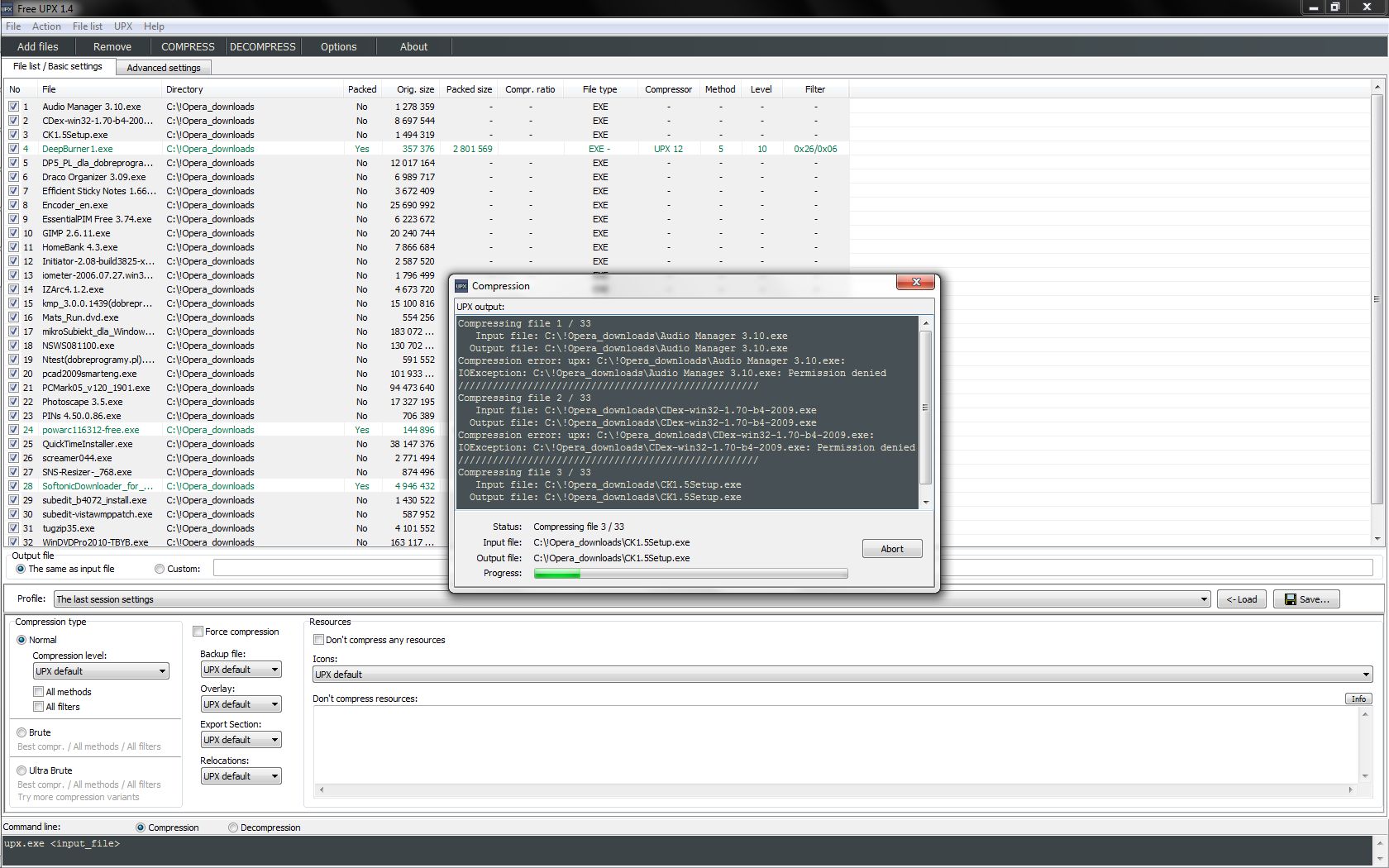Close the Compression dialog with red X

[915, 283]
